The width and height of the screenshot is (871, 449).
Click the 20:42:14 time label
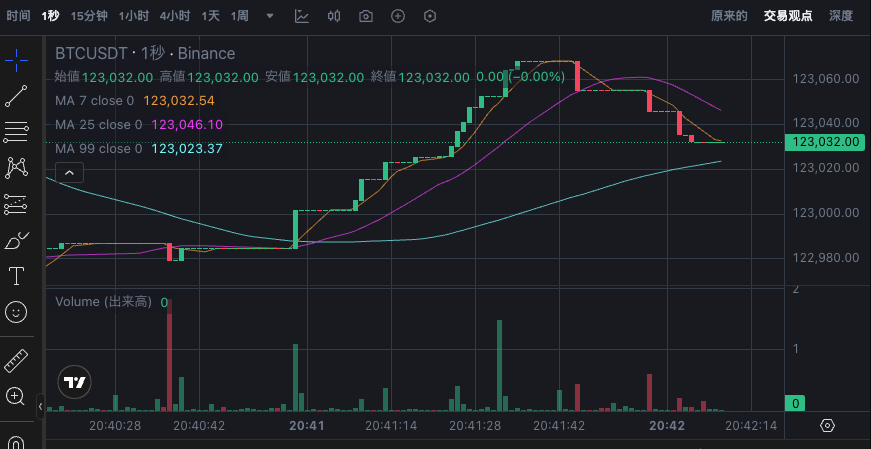[x=750, y=426]
